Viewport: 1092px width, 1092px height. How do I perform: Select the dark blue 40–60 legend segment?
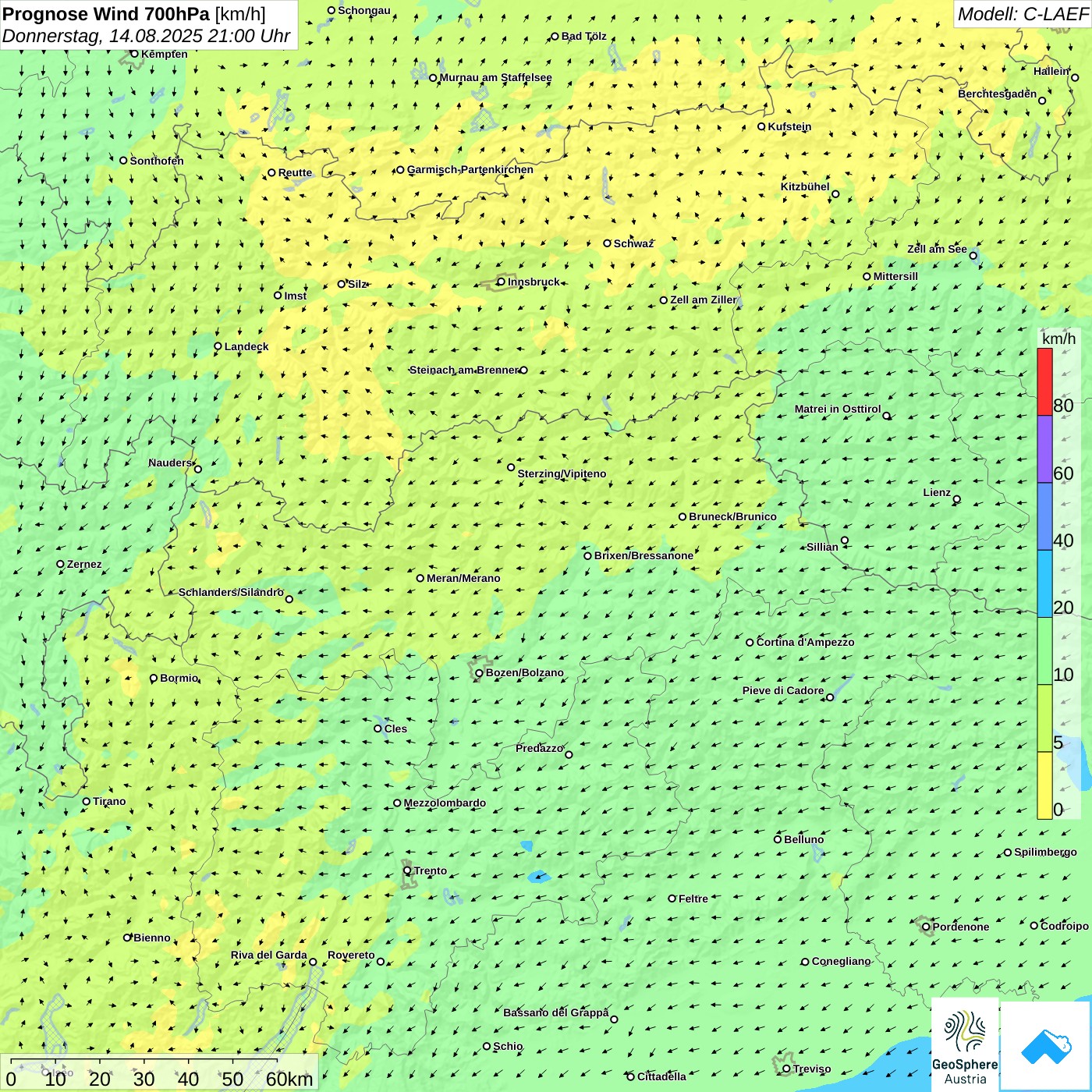[x=1044, y=517]
